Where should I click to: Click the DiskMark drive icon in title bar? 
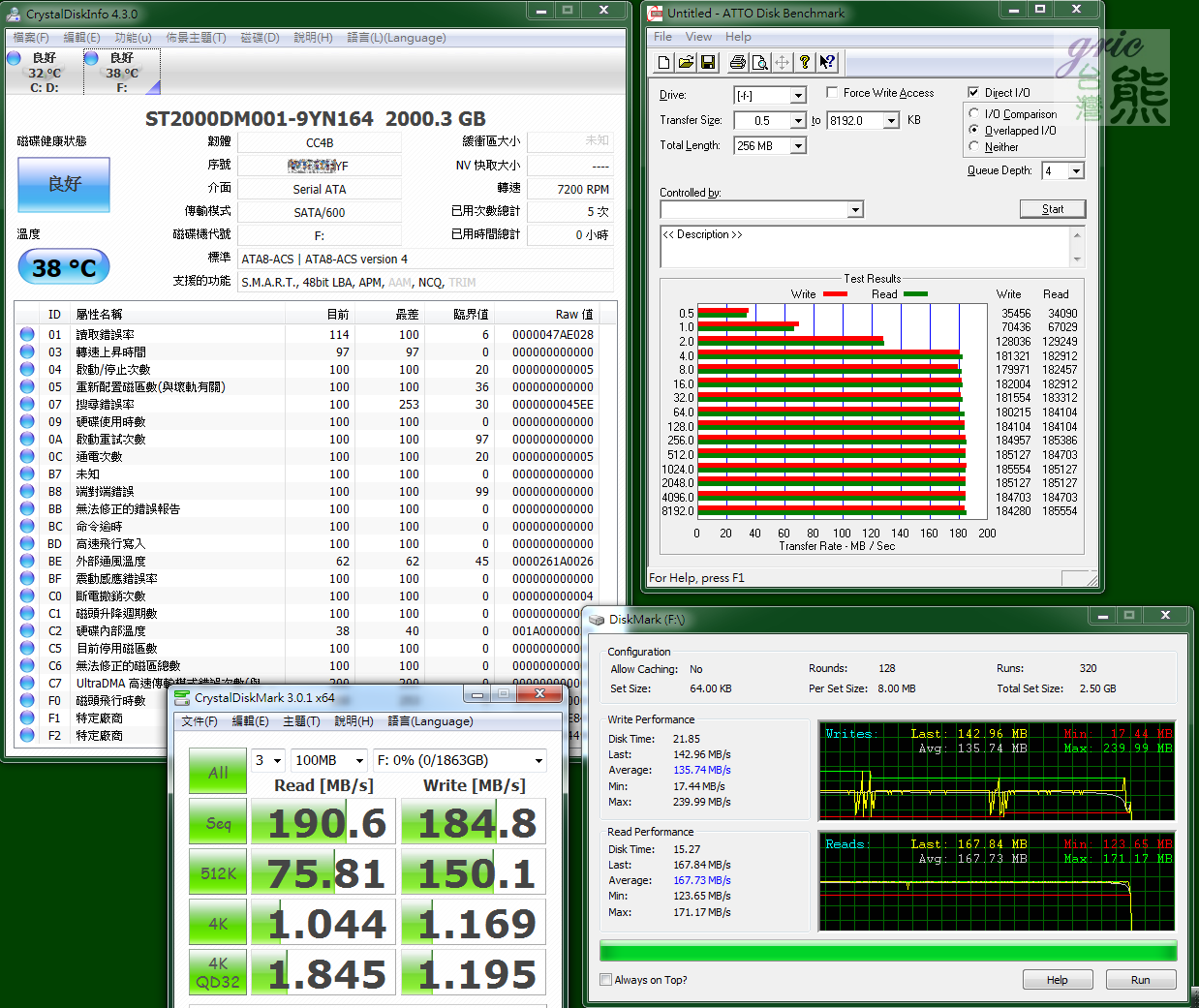pos(597,619)
